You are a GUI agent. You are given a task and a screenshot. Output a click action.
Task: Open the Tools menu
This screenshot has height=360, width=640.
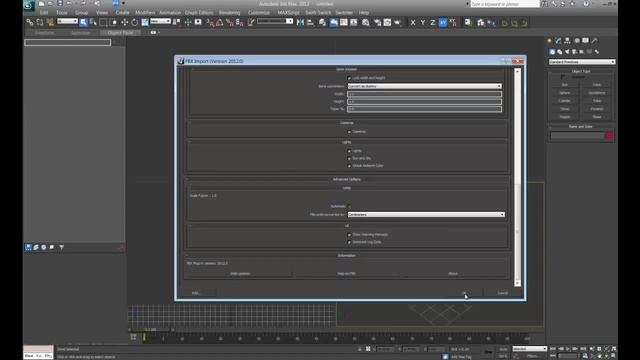pos(62,13)
